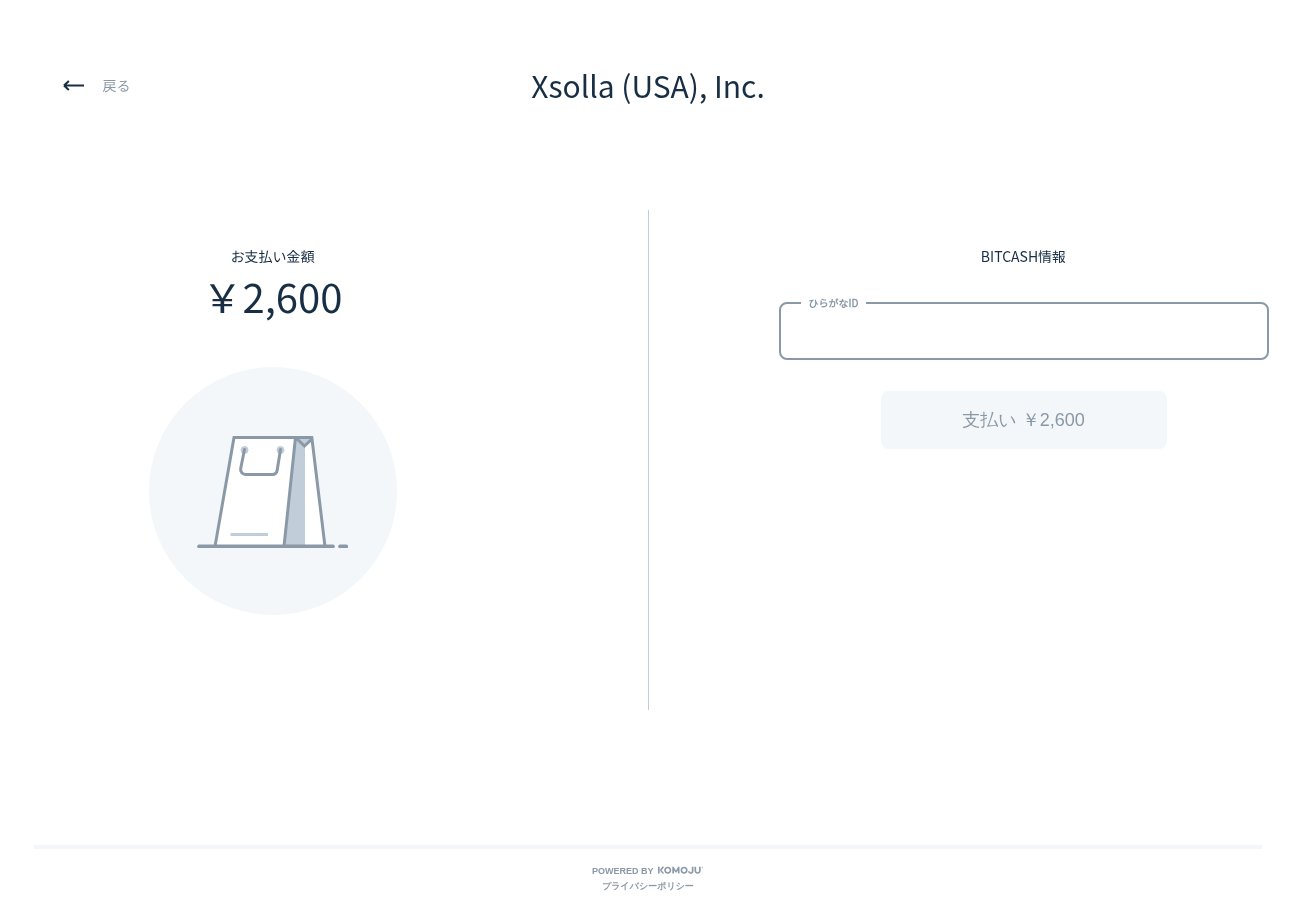Click the back arrow icon
This screenshot has width=1297, height=900.
[x=73, y=86]
